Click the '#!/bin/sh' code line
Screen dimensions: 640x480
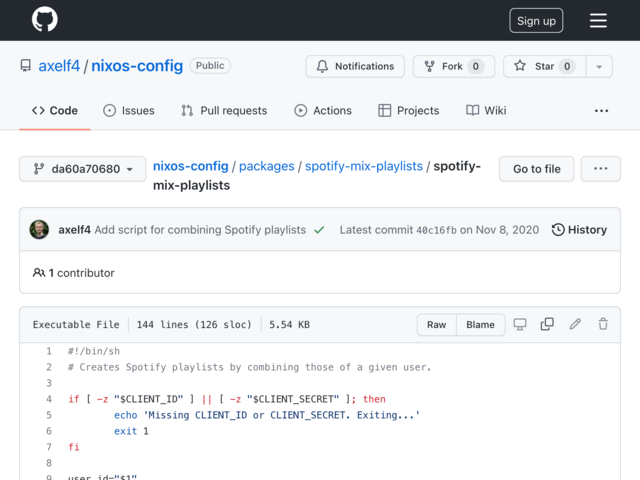point(94,351)
